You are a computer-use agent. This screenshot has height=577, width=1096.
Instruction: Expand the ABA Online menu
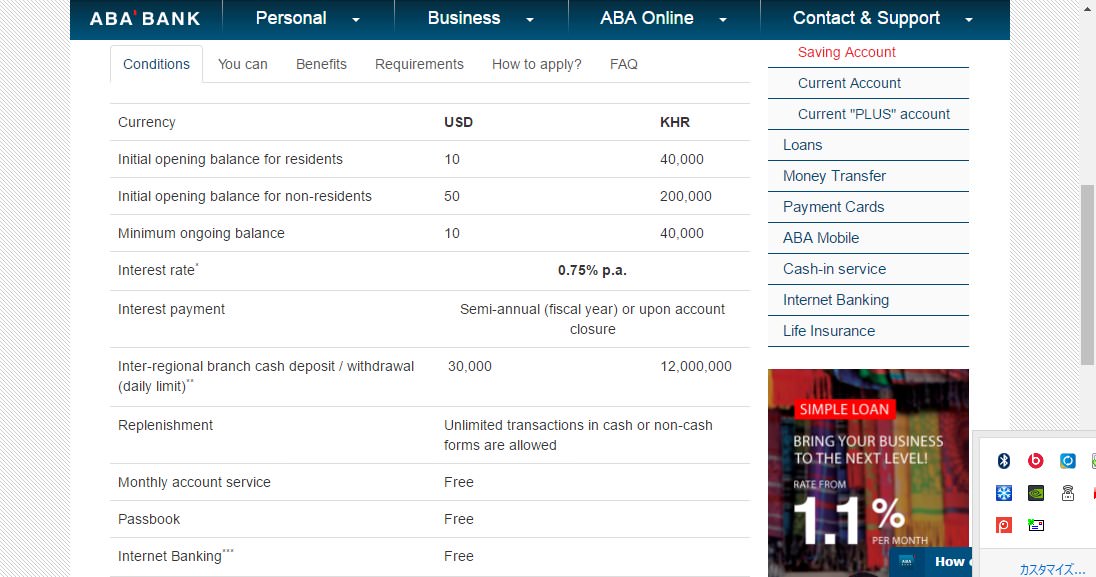663,19
